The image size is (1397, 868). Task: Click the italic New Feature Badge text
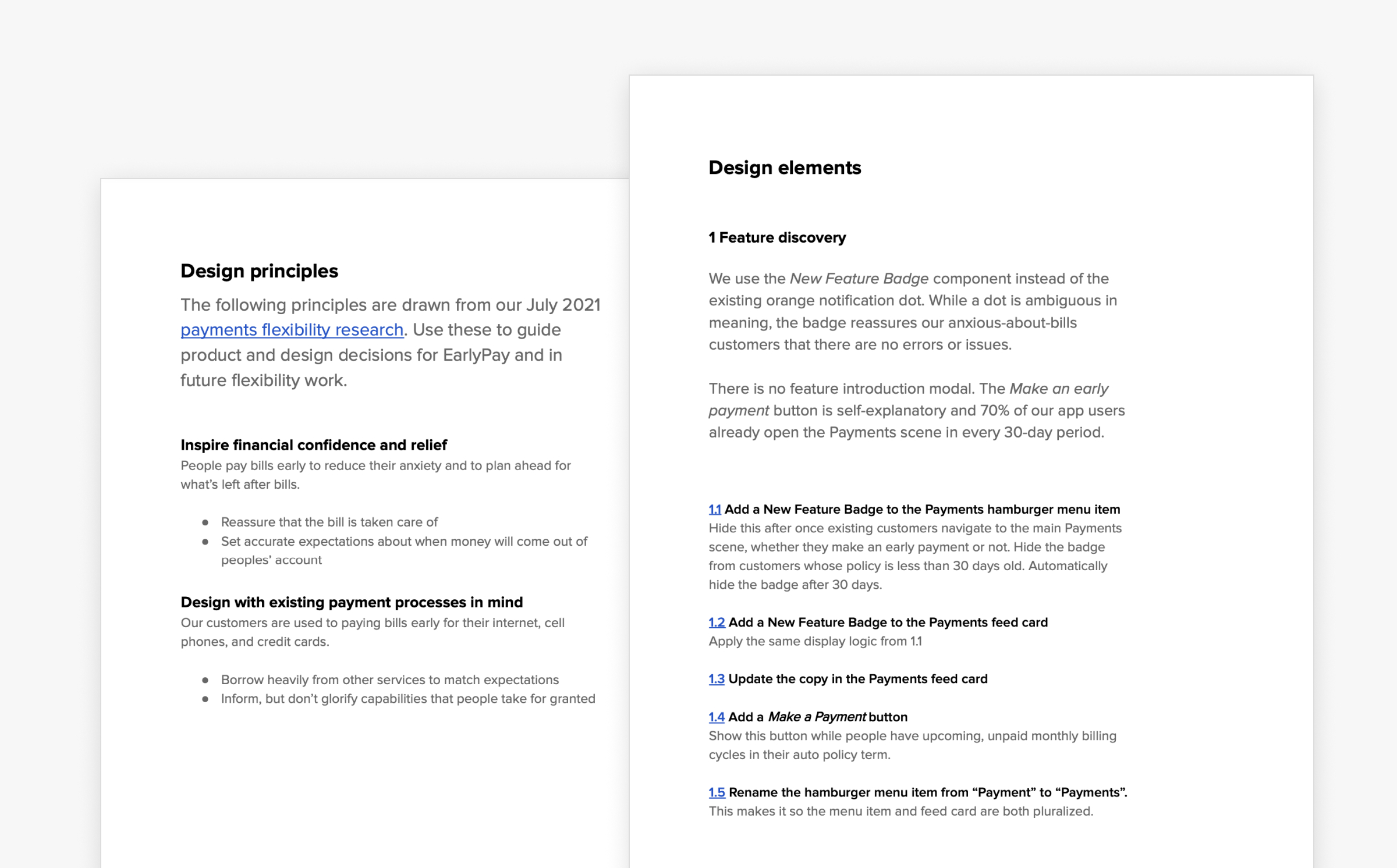click(859, 279)
